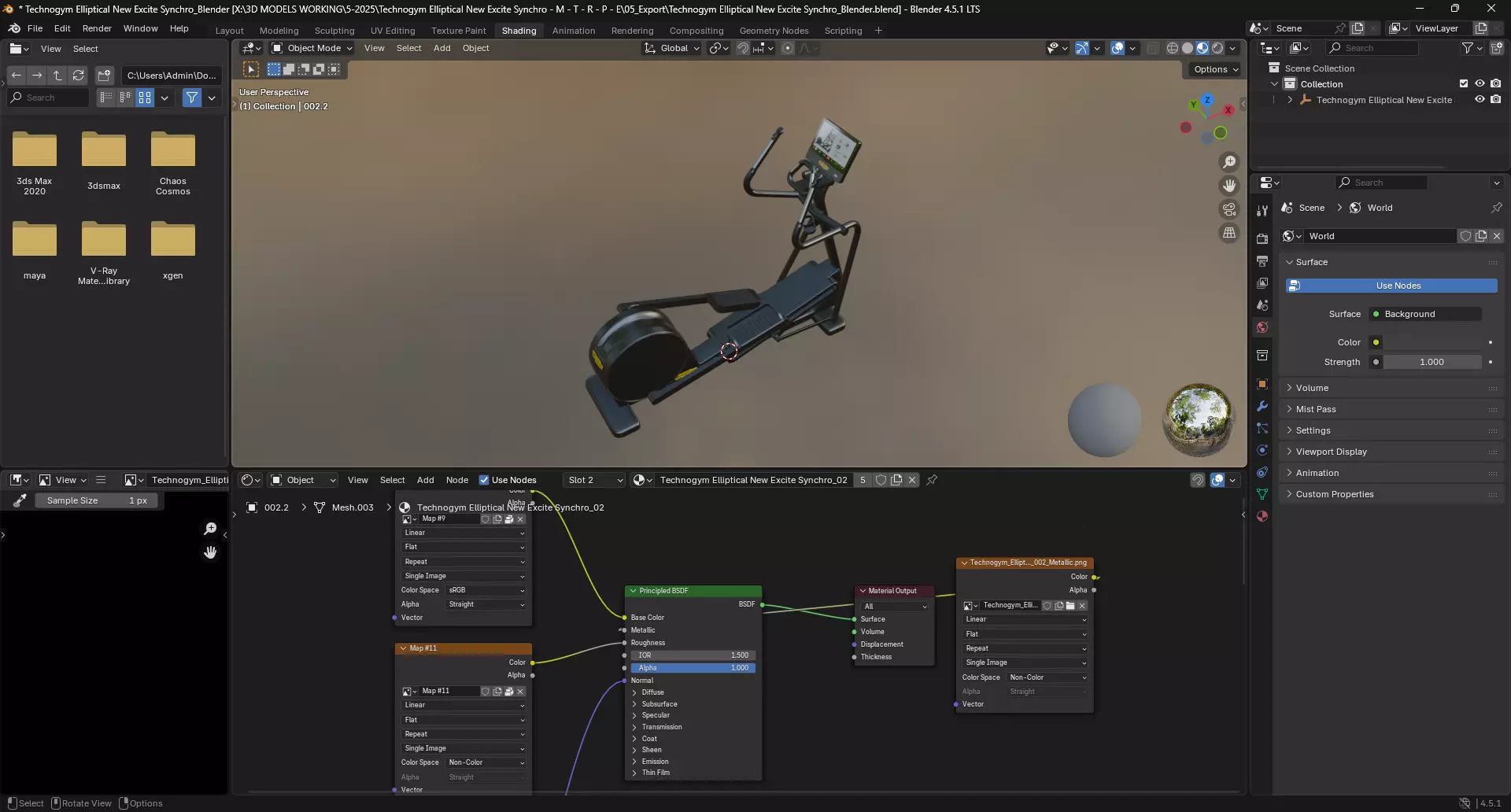Toggle proportional editing in viewport header
Viewport: 1511px width, 812px height.
click(x=788, y=48)
